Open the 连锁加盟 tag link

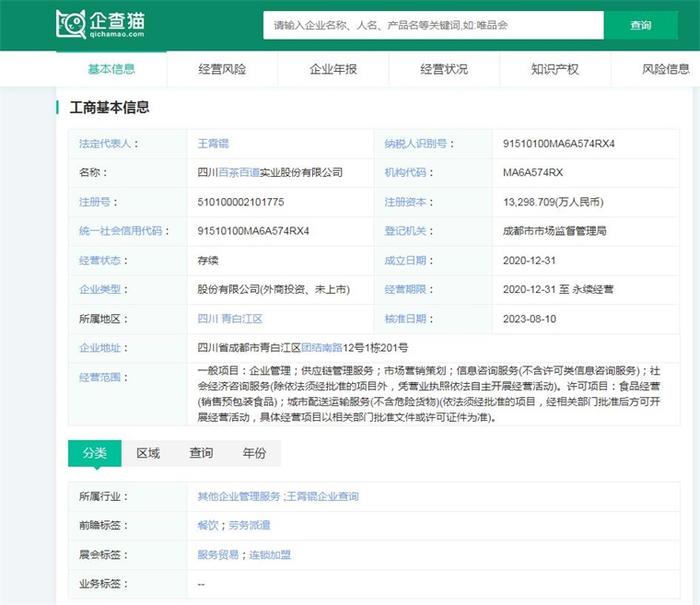click(x=270, y=555)
